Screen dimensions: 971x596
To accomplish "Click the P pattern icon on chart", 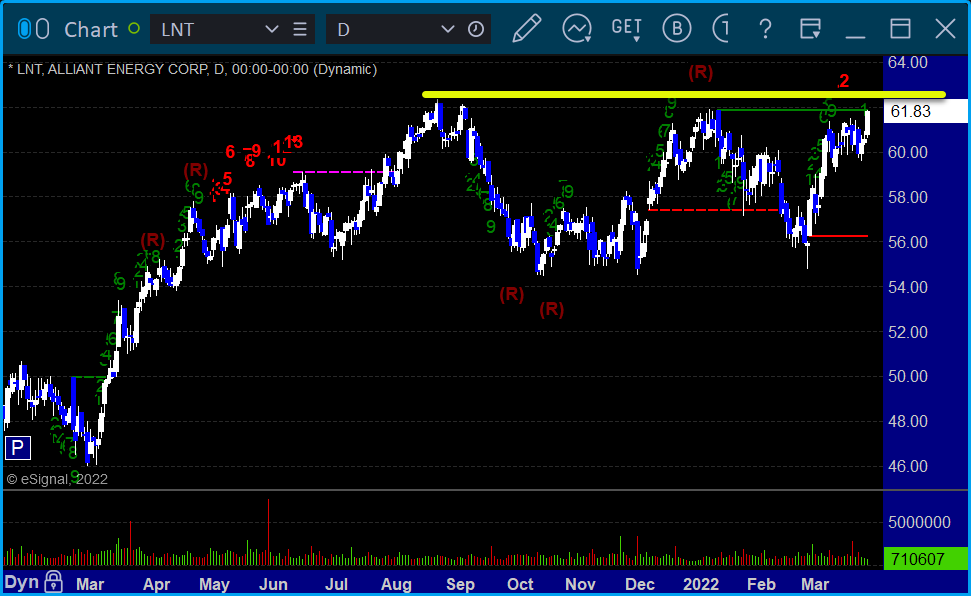I will [x=18, y=448].
